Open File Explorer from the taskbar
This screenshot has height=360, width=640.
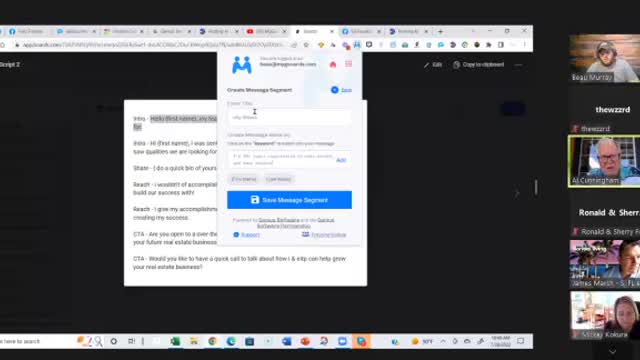pos(194,341)
